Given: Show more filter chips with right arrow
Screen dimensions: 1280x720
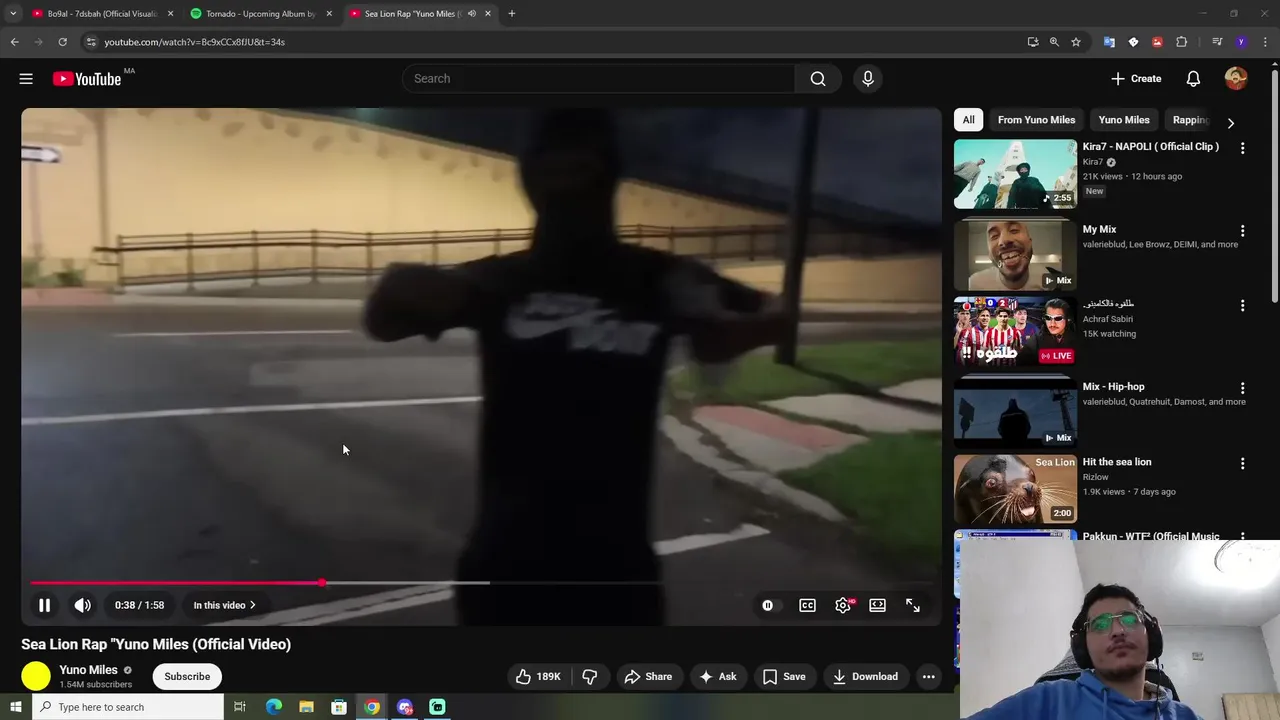Looking at the screenshot, I should pyautogui.click(x=1231, y=123).
